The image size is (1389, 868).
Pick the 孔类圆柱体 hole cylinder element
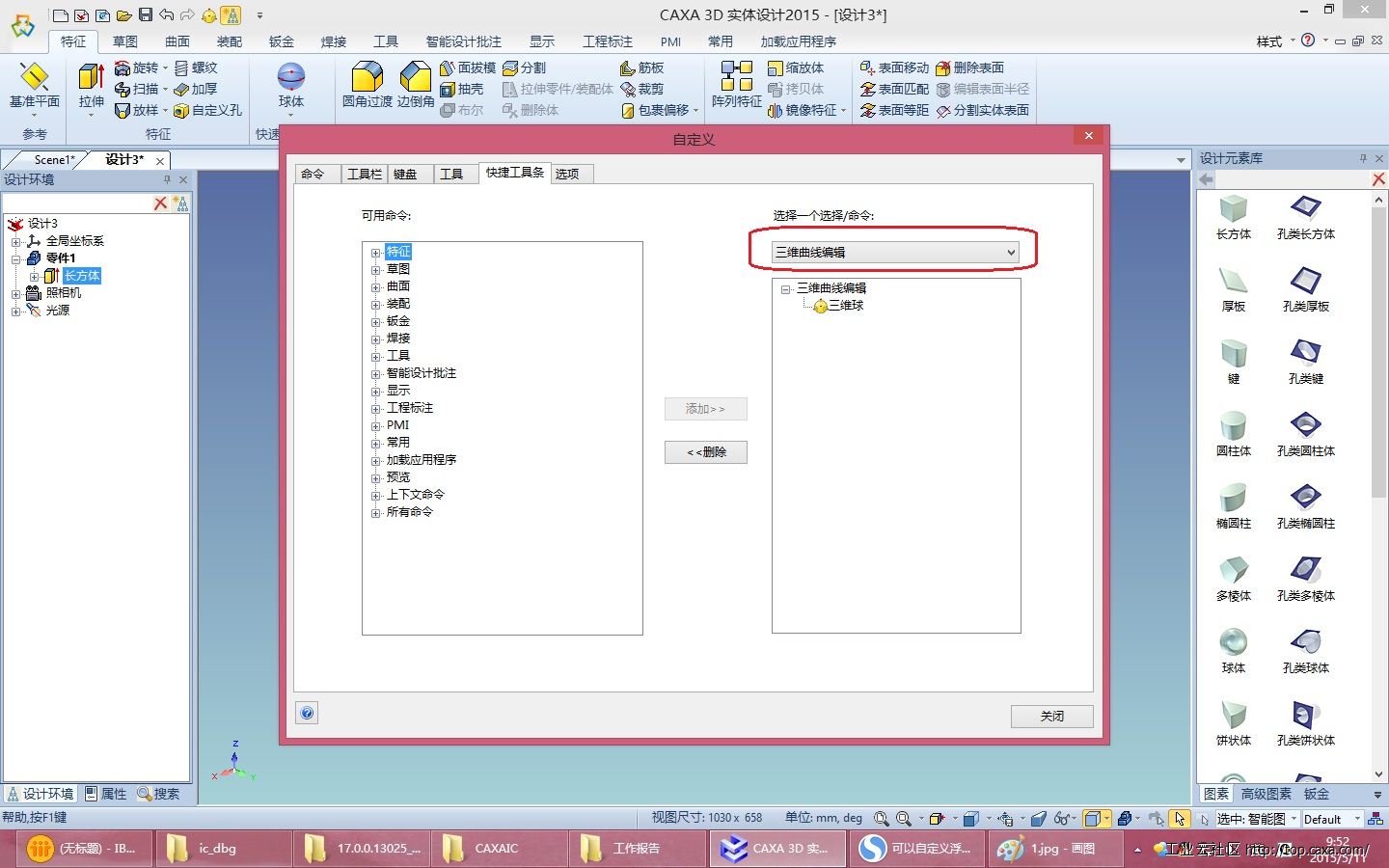(x=1306, y=435)
